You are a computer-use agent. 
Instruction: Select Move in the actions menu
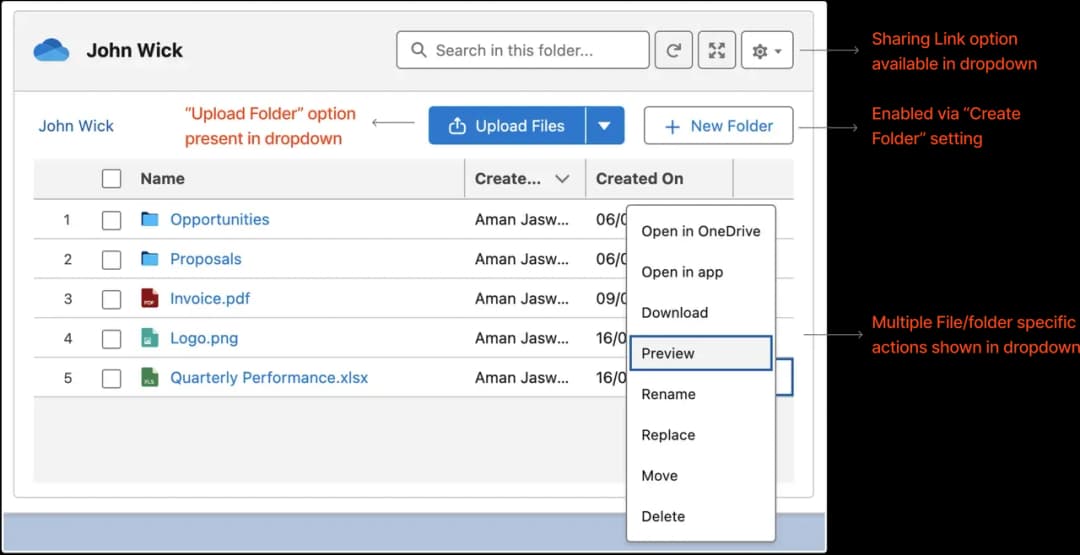[x=700, y=475]
